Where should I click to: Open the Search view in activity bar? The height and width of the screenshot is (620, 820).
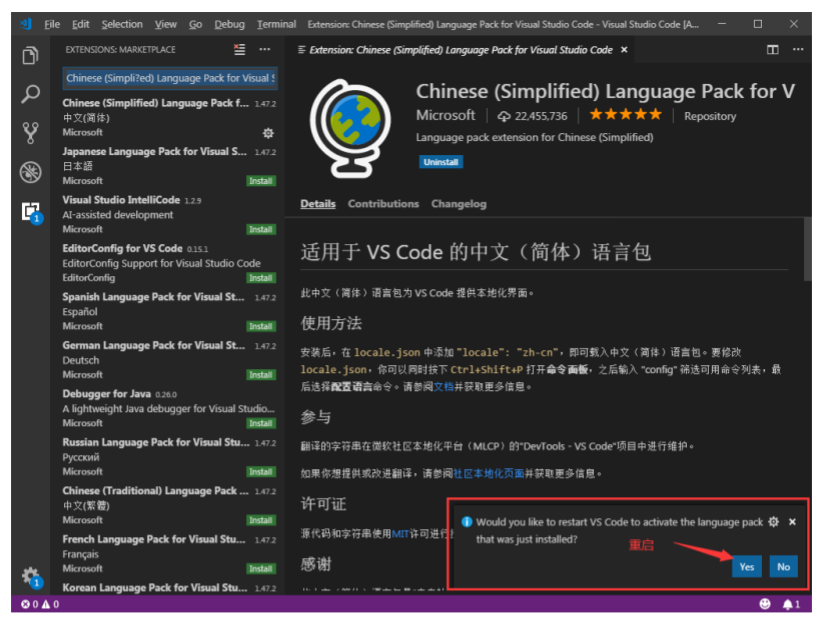tap(30, 94)
